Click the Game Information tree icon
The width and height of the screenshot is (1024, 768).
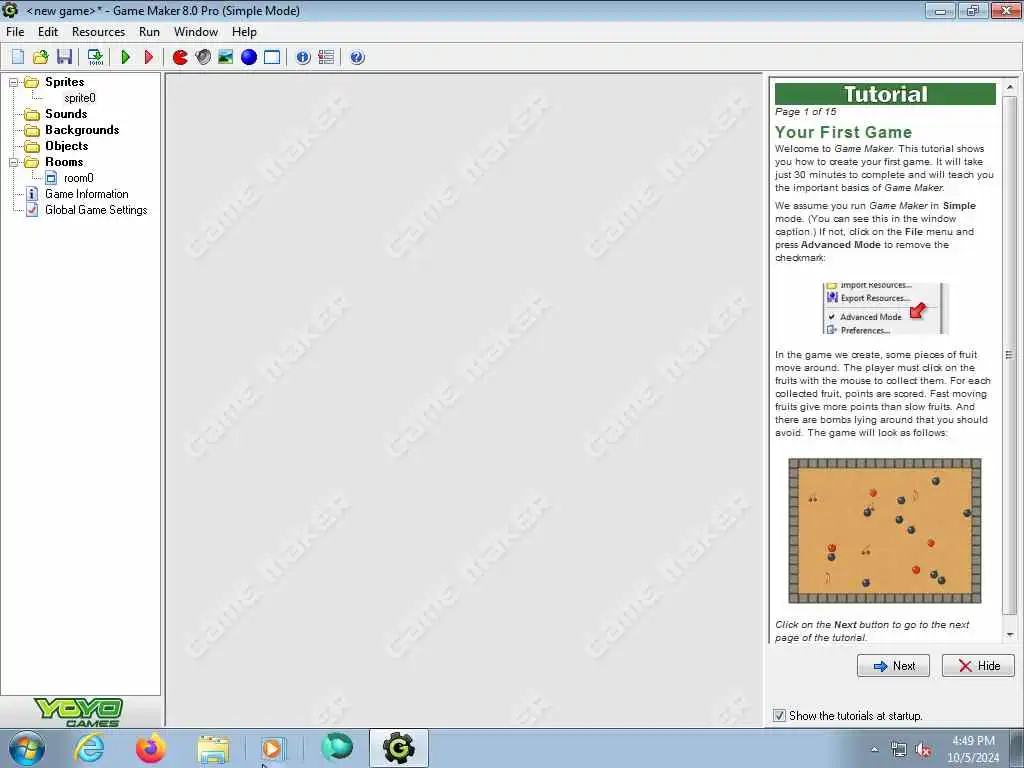click(x=31, y=194)
